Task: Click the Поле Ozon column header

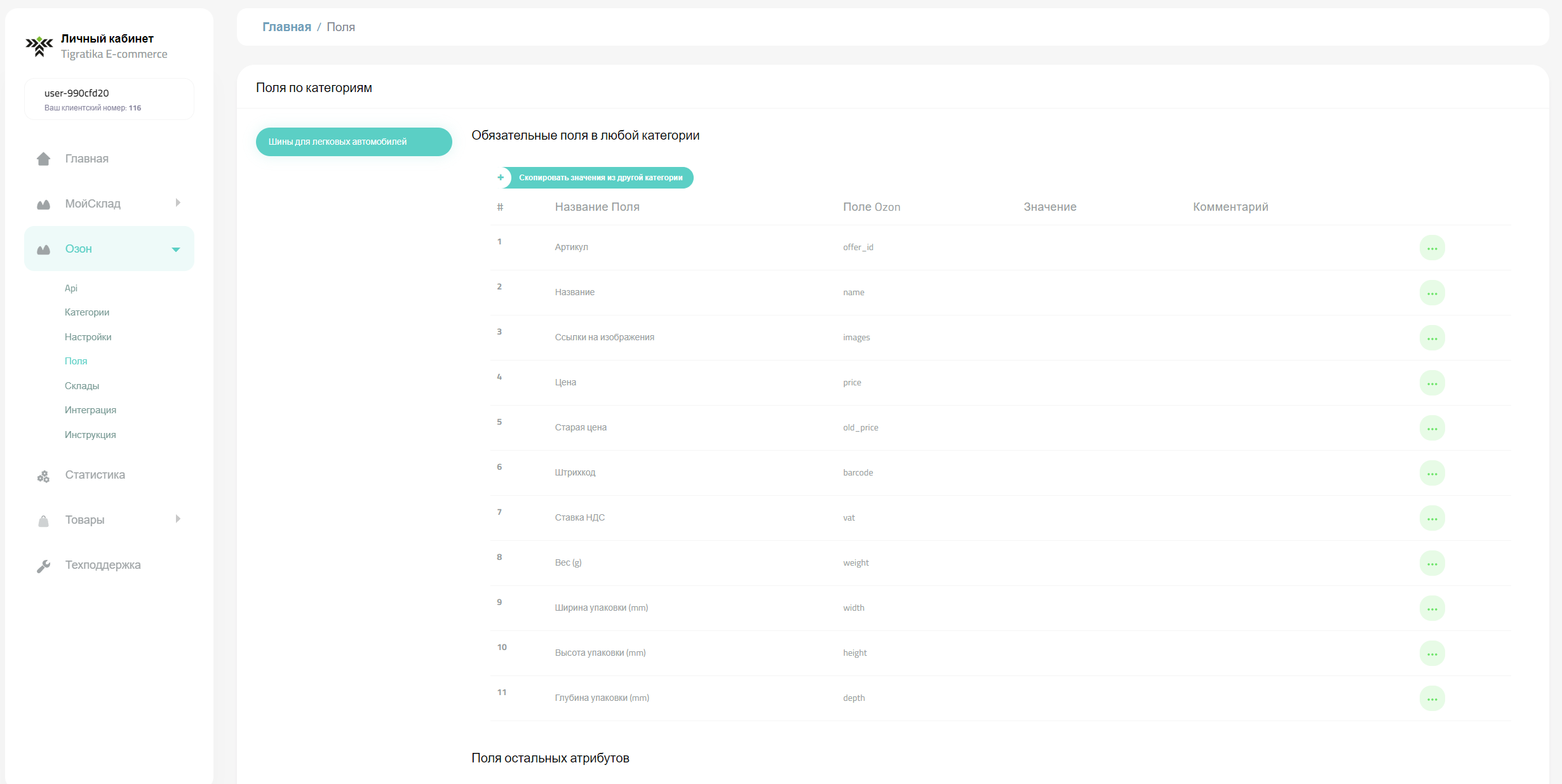Action: [872, 207]
